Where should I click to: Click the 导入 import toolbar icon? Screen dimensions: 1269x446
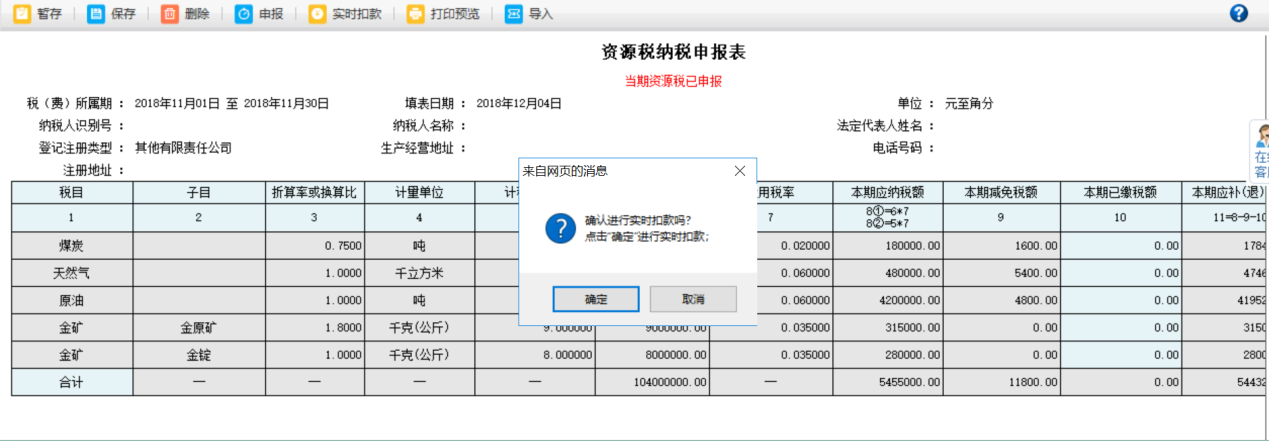click(513, 14)
